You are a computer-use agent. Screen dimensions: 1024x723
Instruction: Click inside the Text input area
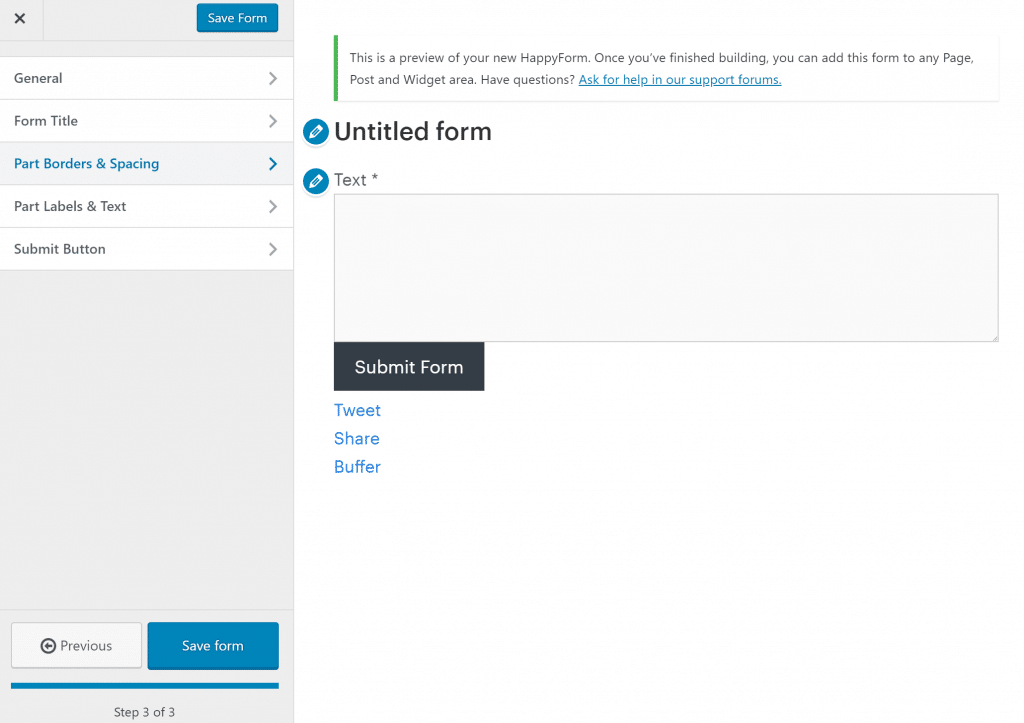tap(665, 267)
